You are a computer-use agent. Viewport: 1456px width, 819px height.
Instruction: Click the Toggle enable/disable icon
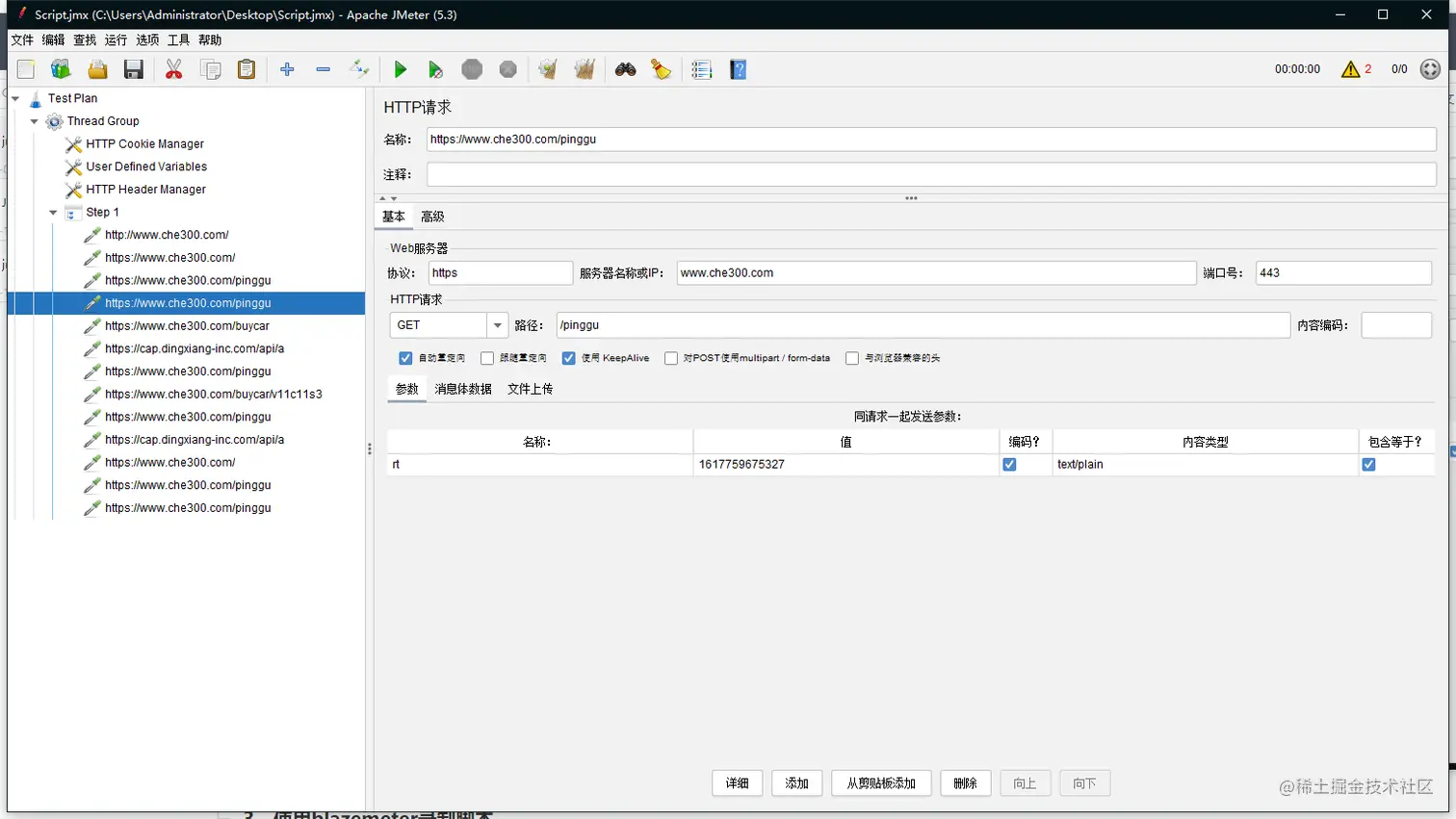359,69
